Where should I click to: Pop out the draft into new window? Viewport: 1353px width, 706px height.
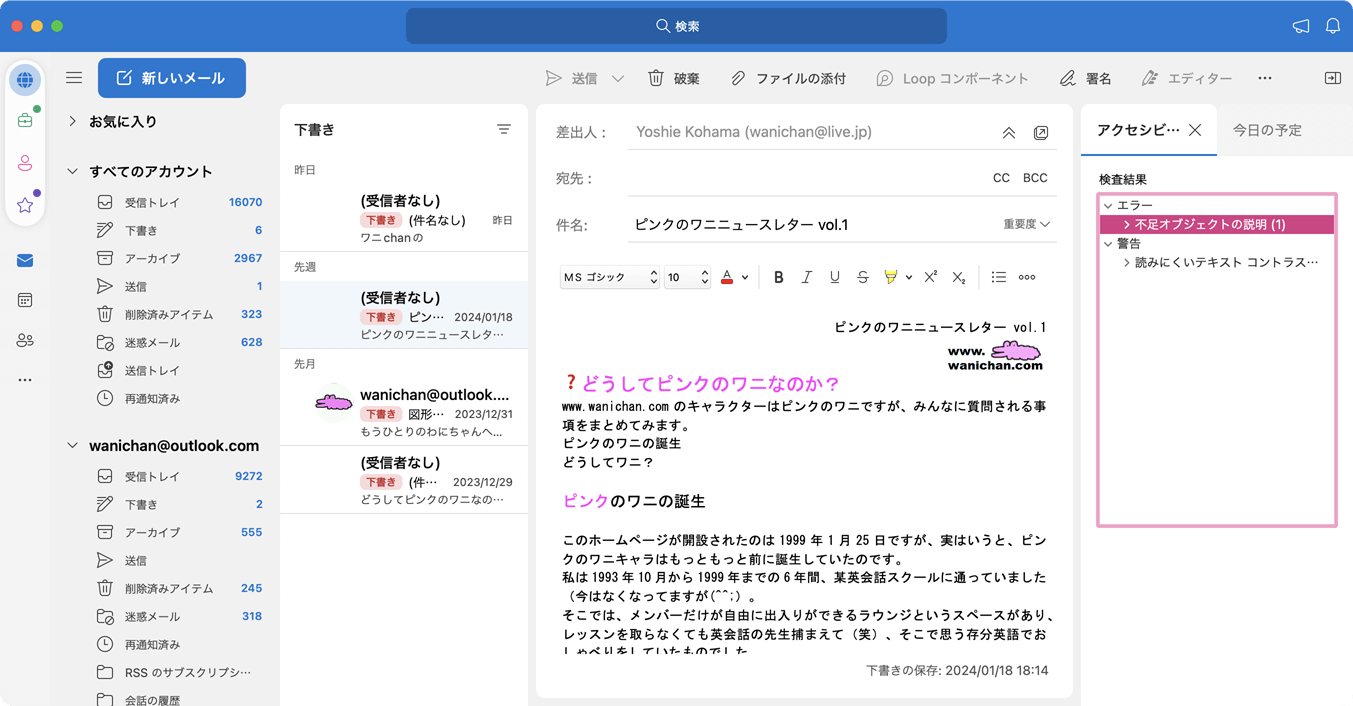tap(1041, 133)
